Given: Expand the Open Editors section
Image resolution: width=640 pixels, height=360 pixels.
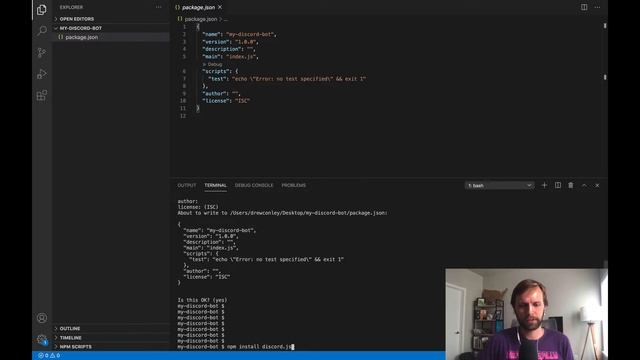Looking at the screenshot, I should tap(77, 19).
